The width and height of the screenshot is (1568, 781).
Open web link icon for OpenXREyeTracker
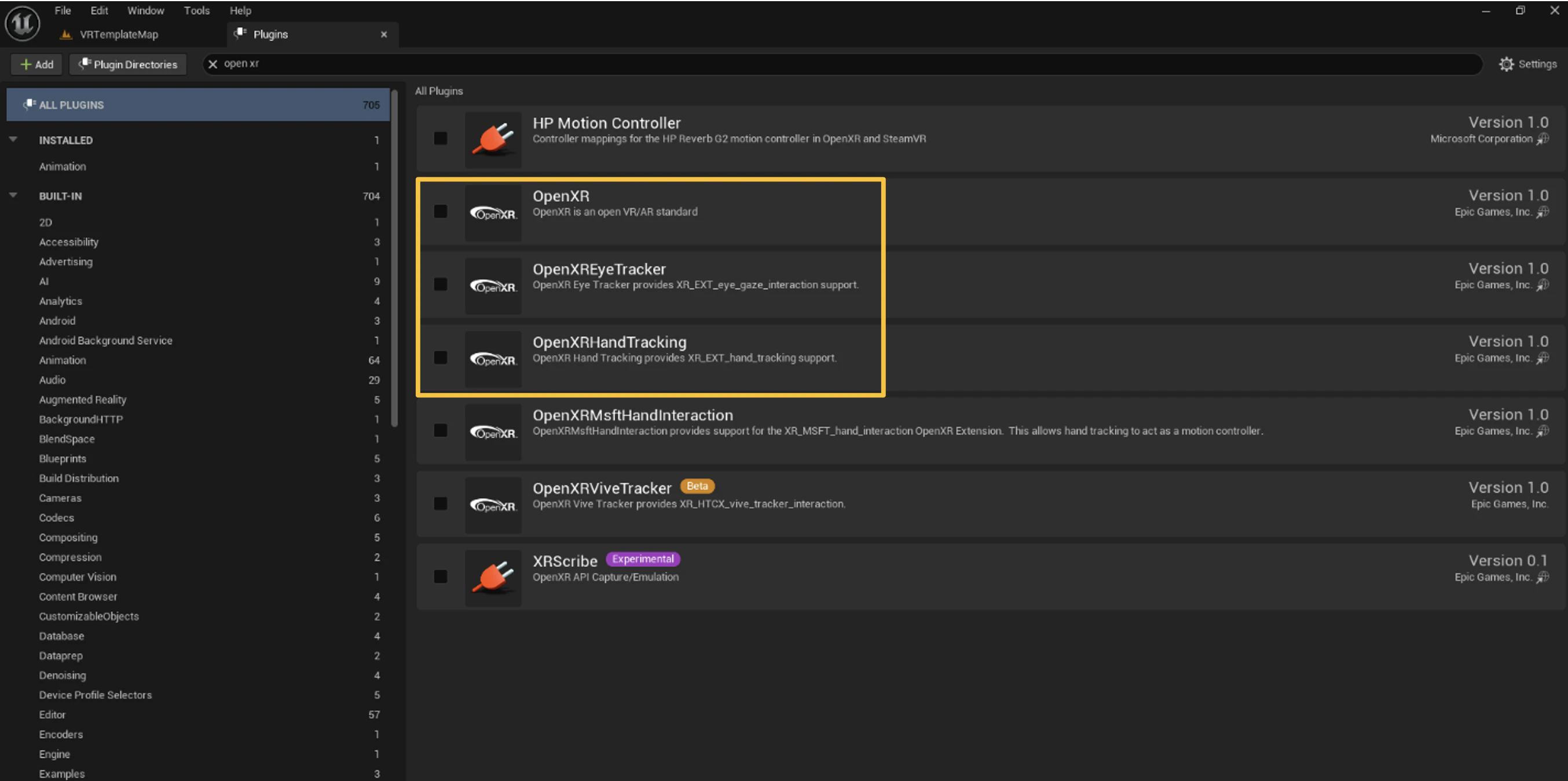click(x=1543, y=285)
